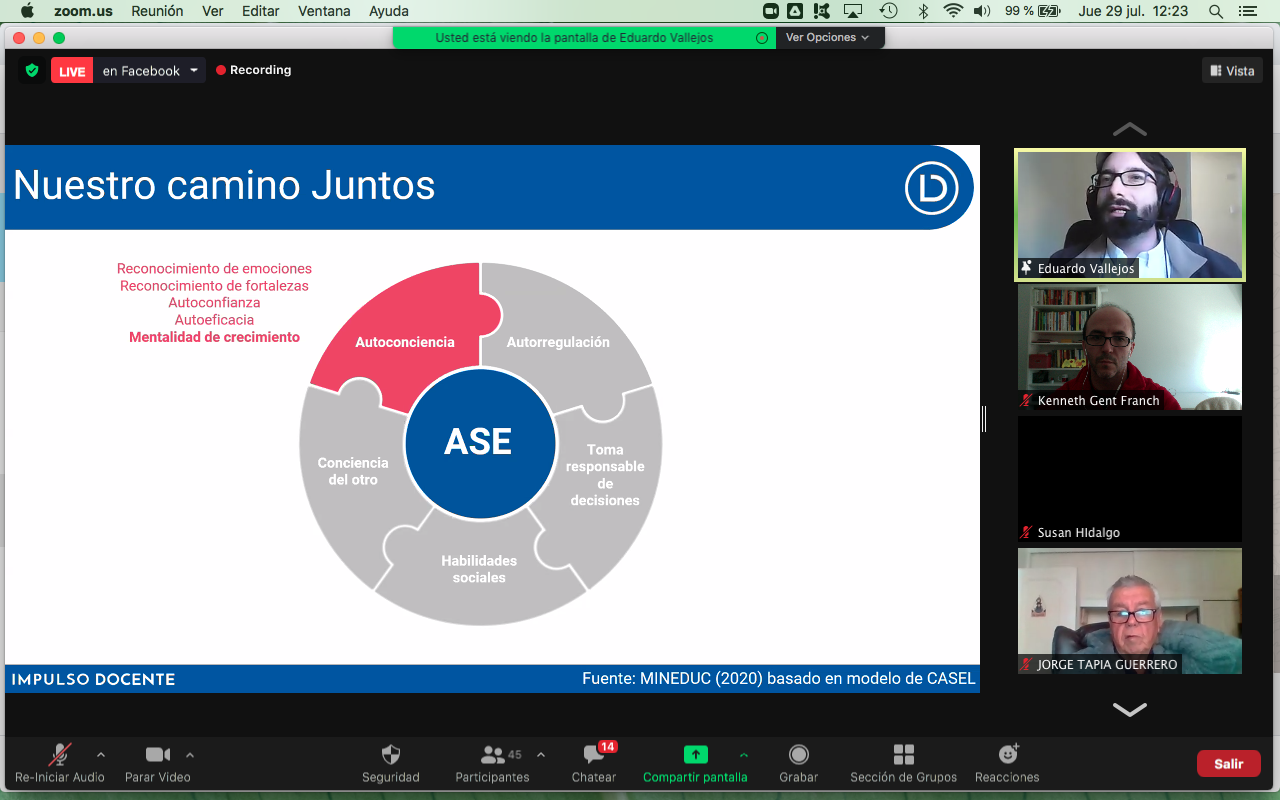
Task: Click the green Compartir pantalla icon
Action: tap(695, 755)
